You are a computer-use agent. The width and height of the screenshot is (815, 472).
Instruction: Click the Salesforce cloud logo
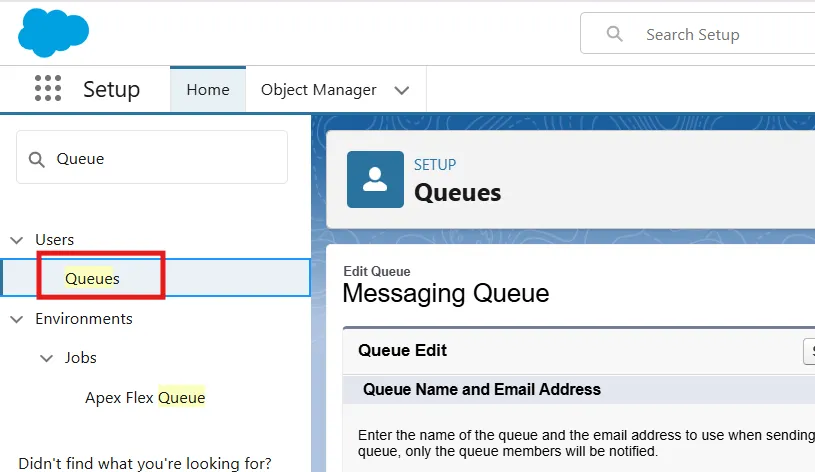[53, 32]
